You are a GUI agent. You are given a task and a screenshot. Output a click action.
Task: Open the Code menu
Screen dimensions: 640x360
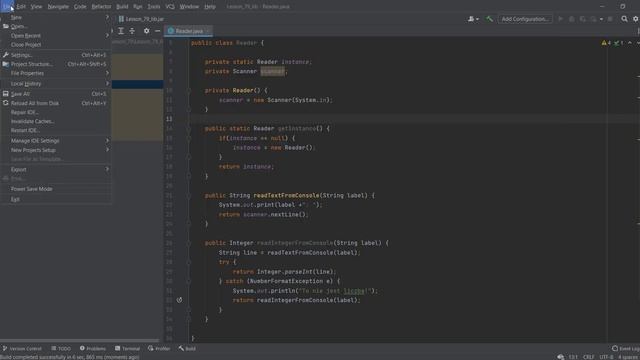[80, 7]
